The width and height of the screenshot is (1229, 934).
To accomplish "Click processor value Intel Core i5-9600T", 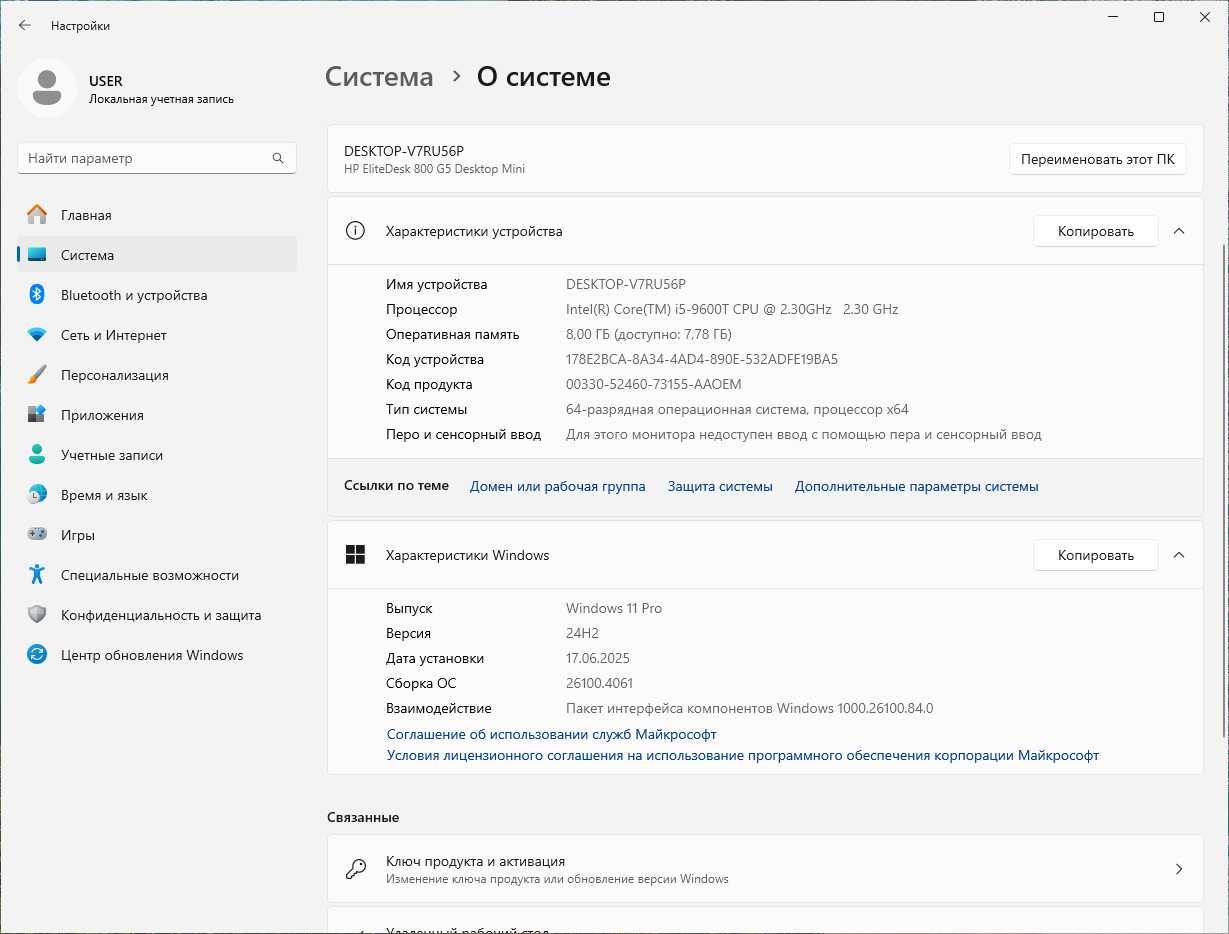I will (732, 309).
